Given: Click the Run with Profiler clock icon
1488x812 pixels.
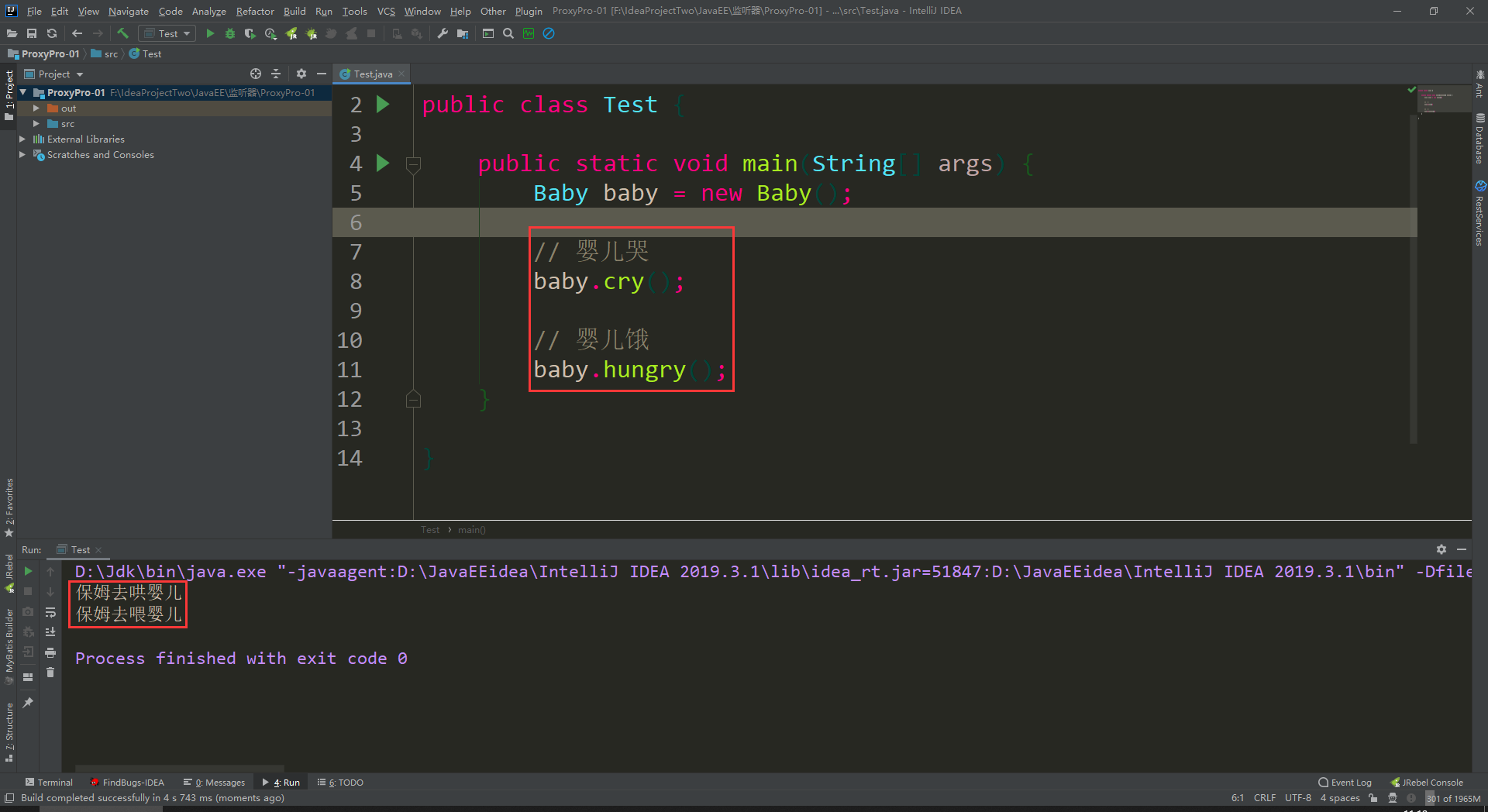Looking at the screenshot, I should [270, 33].
